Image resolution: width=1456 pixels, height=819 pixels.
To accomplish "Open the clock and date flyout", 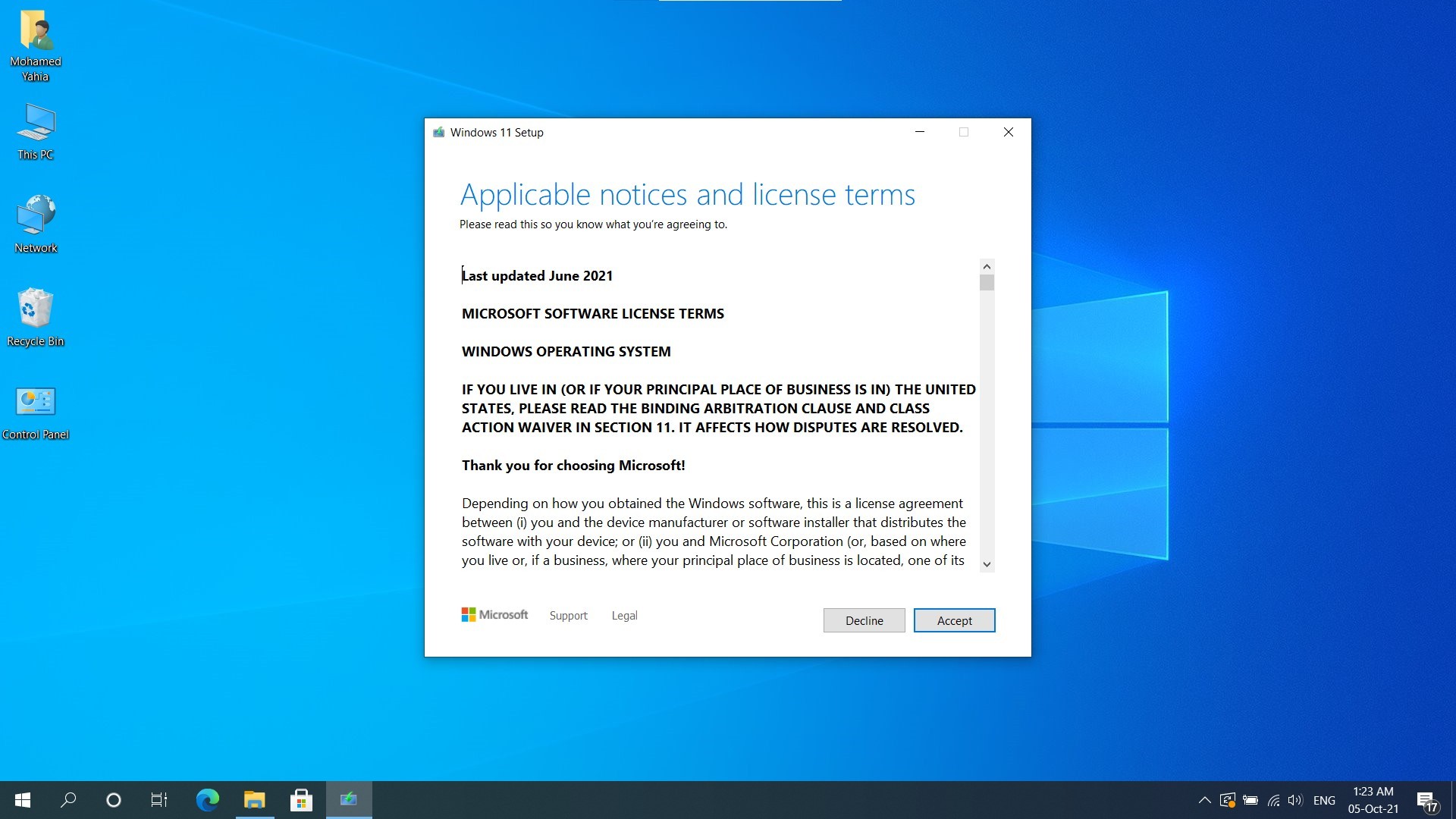I will pyautogui.click(x=1373, y=800).
